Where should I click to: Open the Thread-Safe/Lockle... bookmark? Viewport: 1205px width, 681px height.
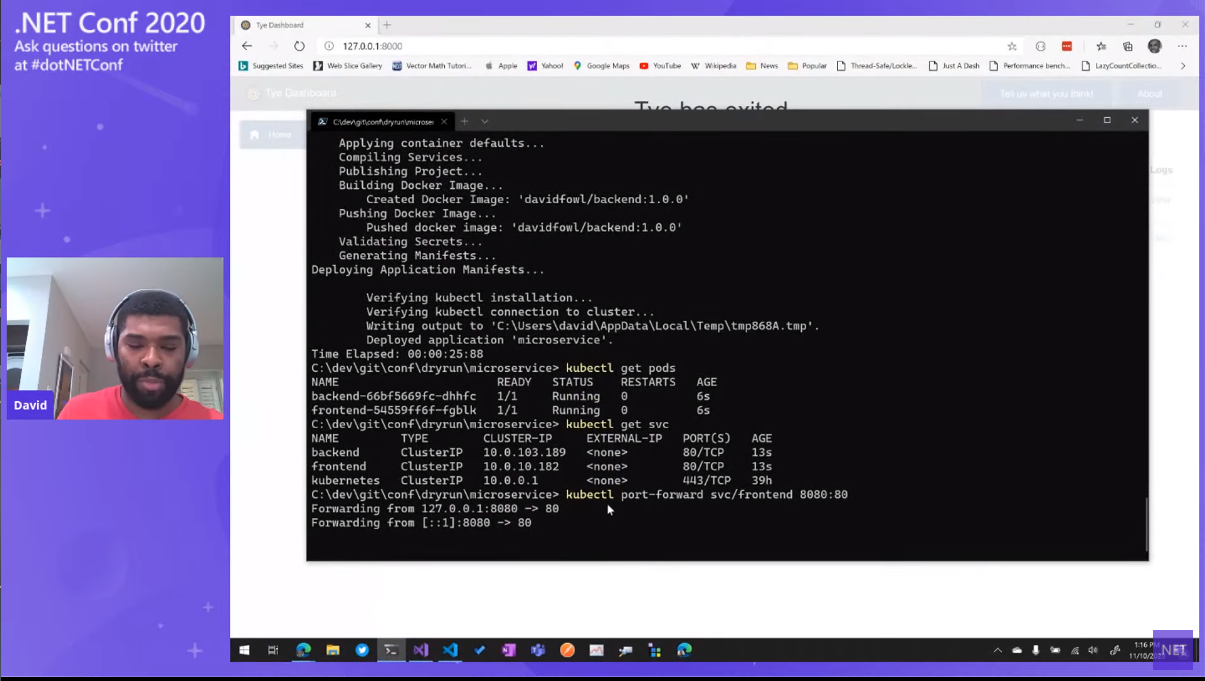pyautogui.click(x=877, y=66)
